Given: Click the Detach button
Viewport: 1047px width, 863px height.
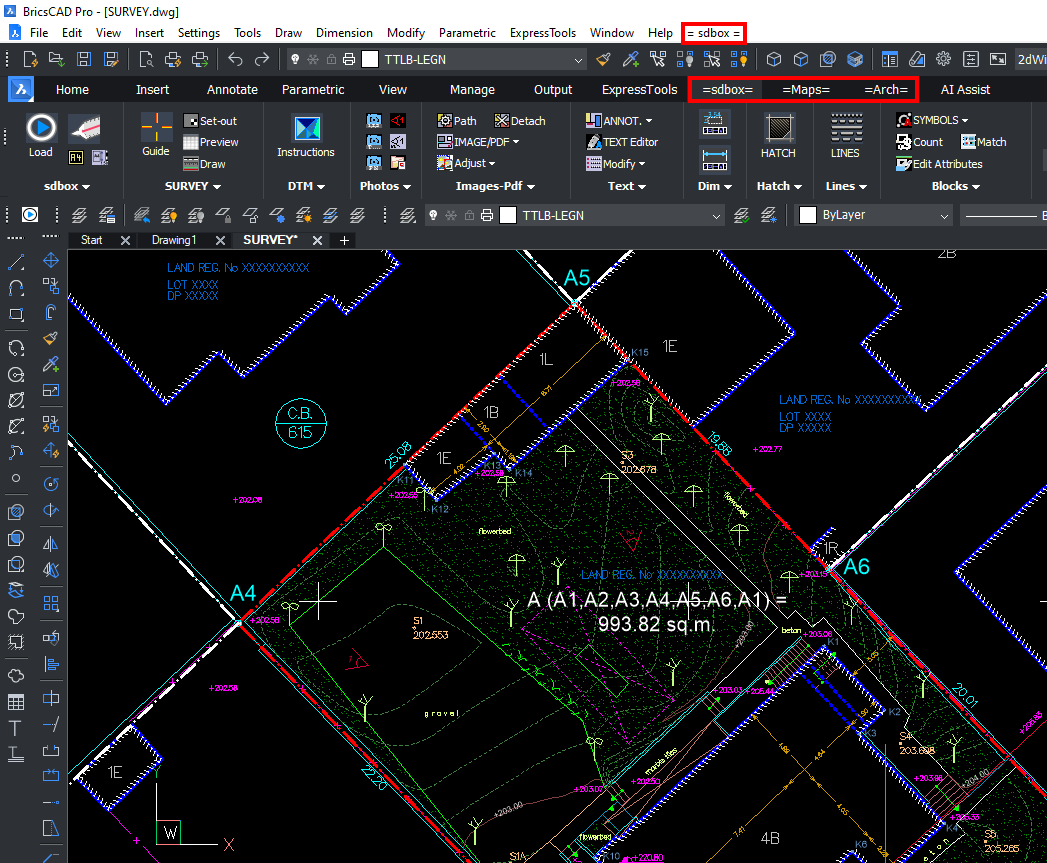Looking at the screenshot, I should pos(520,121).
